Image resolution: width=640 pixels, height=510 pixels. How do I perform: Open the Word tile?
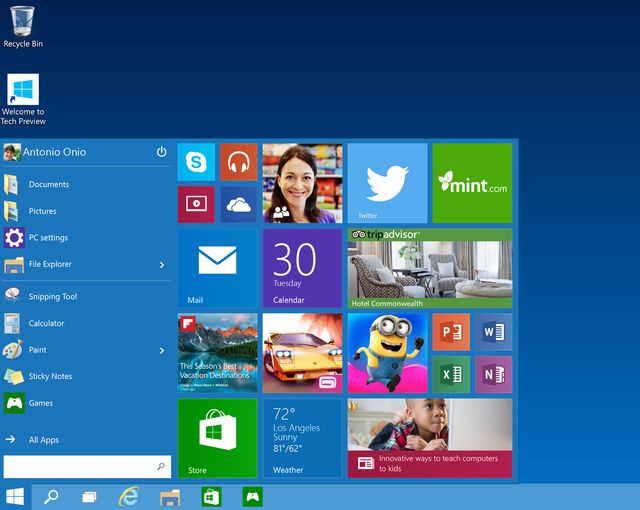(x=493, y=331)
